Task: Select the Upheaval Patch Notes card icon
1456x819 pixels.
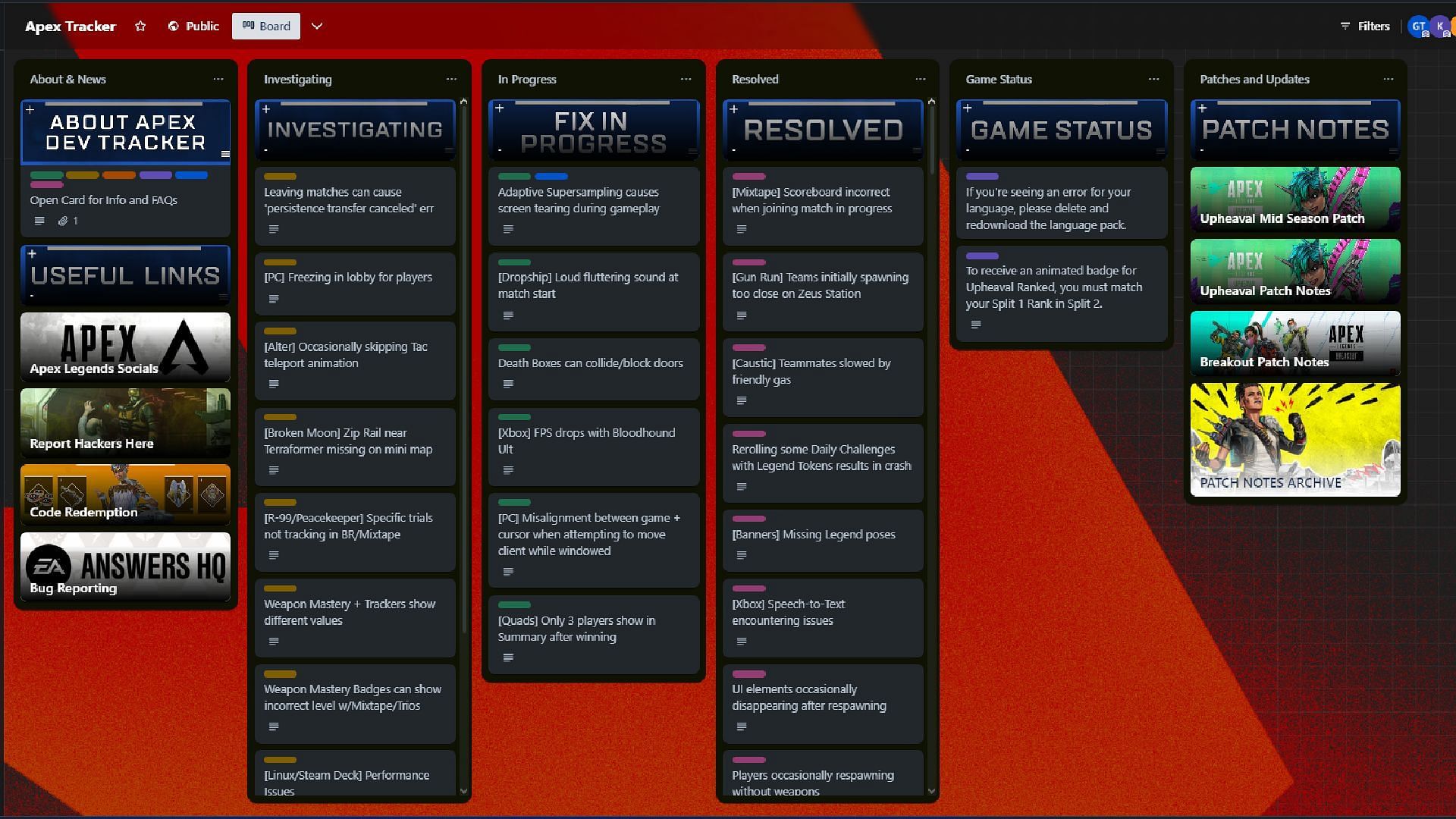Action: (1295, 271)
